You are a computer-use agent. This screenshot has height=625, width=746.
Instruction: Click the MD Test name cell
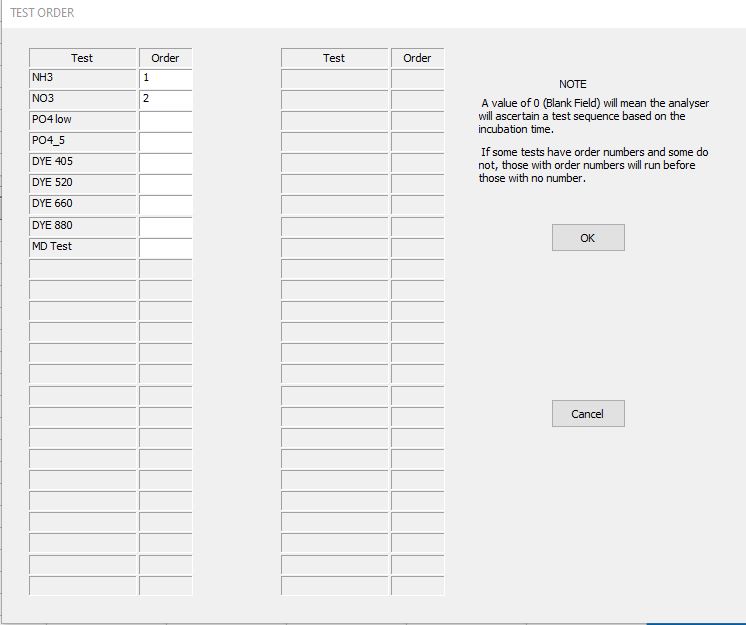82,247
